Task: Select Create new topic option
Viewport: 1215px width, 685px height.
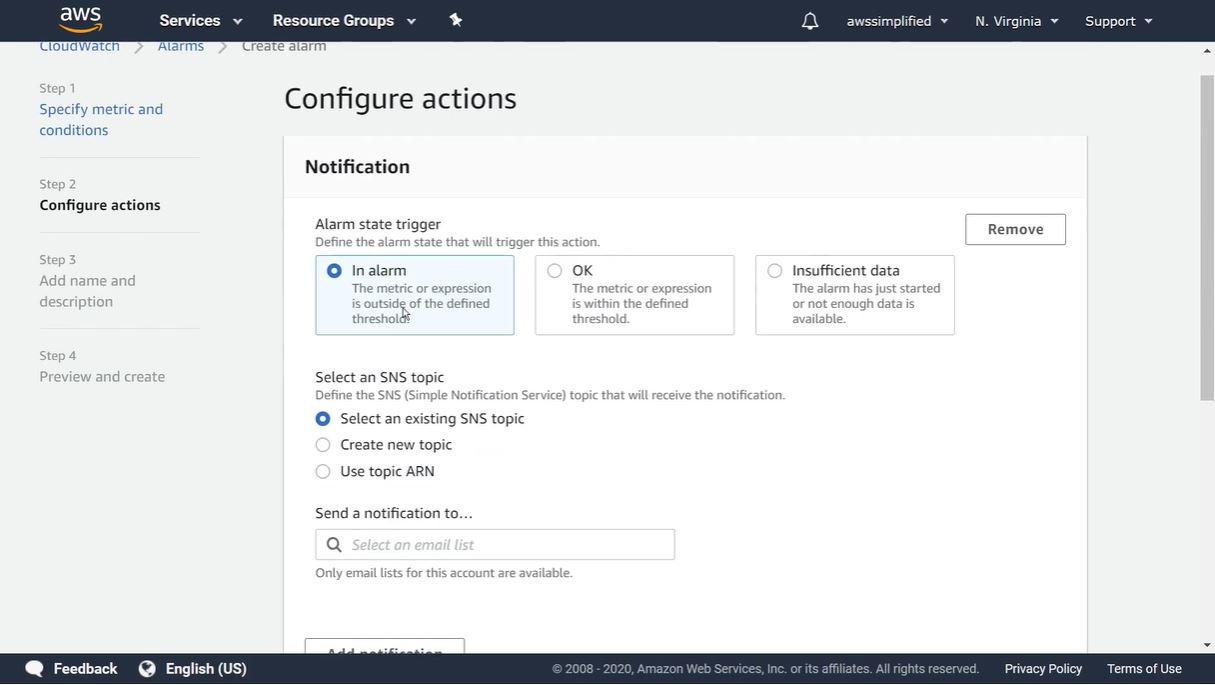Action: 323,445
